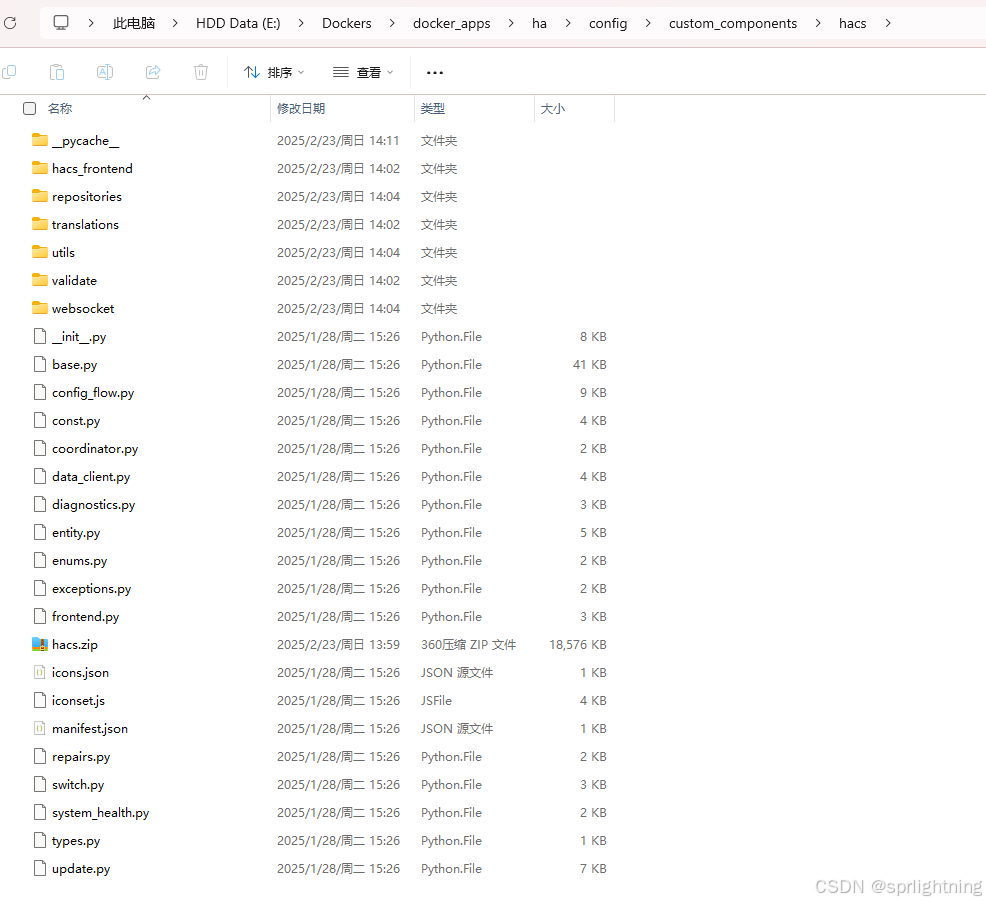This screenshot has width=986, height=904.
Task: Click the manifest.json file icon
Action: click(x=40, y=728)
